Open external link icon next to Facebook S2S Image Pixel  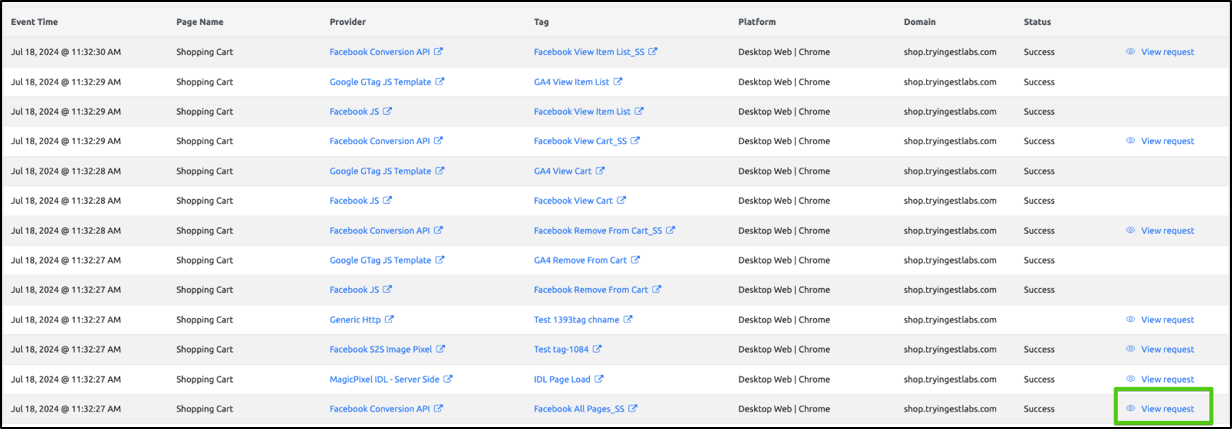click(x=441, y=349)
